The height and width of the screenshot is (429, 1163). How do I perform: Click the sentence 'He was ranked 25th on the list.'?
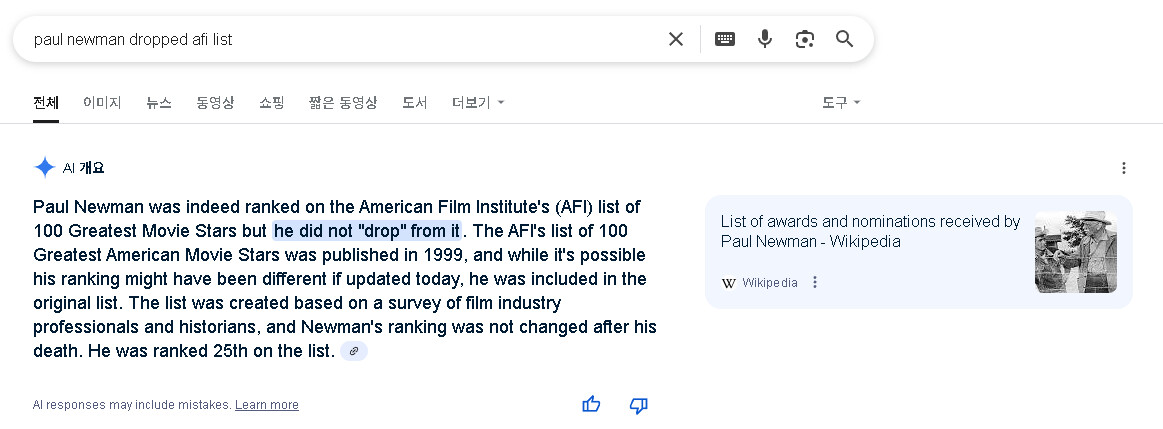coord(211,351)
